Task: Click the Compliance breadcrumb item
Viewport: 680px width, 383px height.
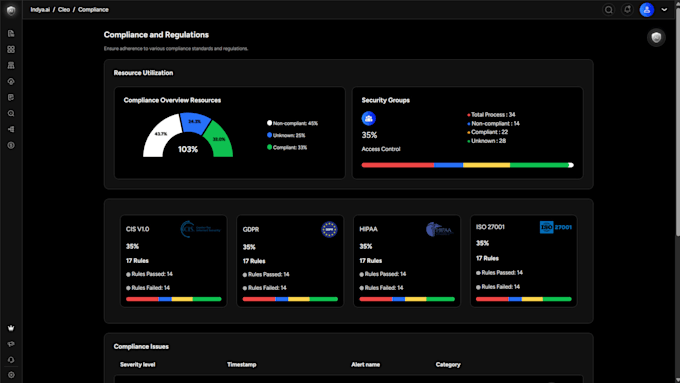Action: [93, 10]
